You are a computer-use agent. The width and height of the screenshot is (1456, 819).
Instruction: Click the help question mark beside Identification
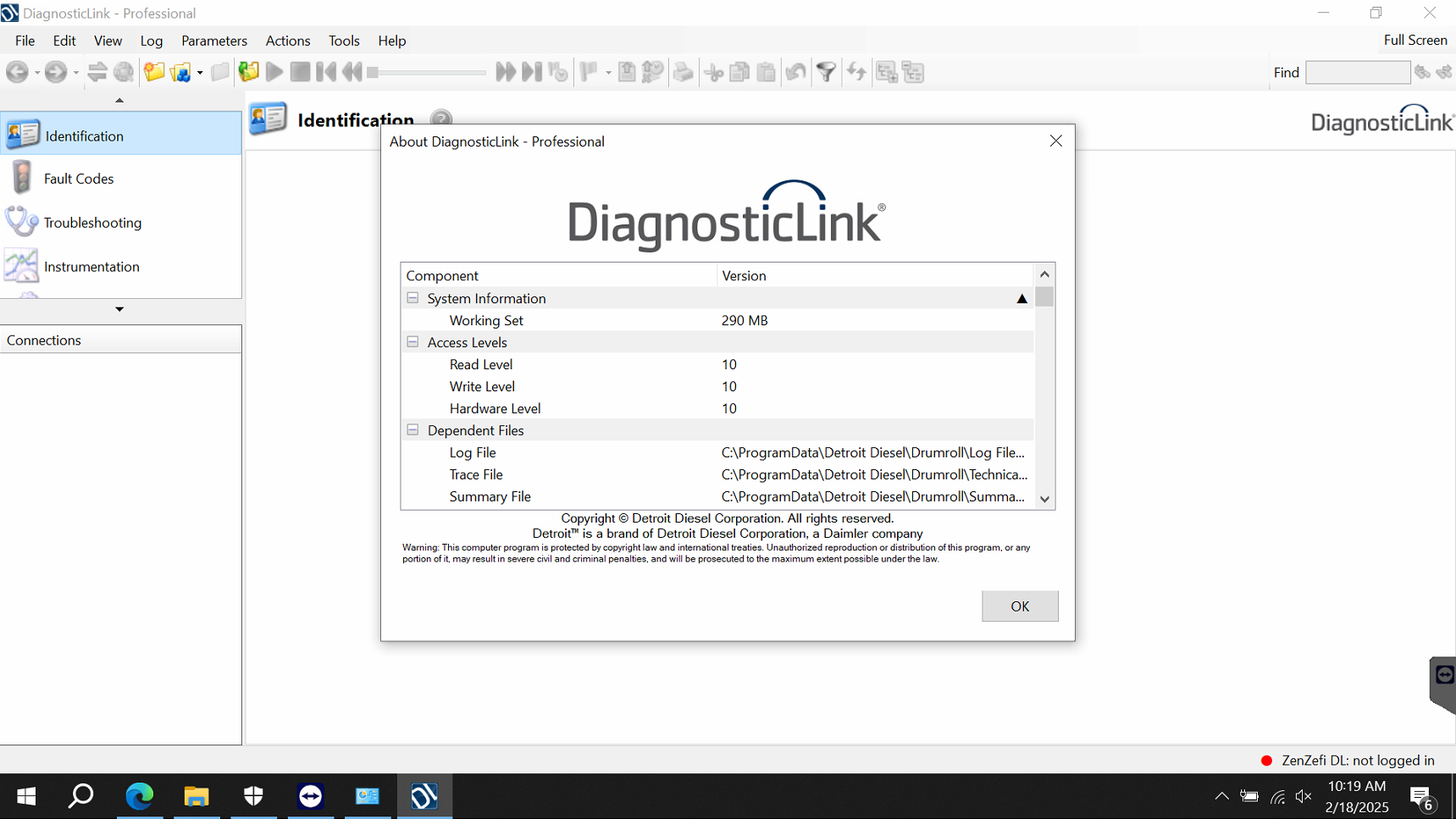click(x=441, y=119)
